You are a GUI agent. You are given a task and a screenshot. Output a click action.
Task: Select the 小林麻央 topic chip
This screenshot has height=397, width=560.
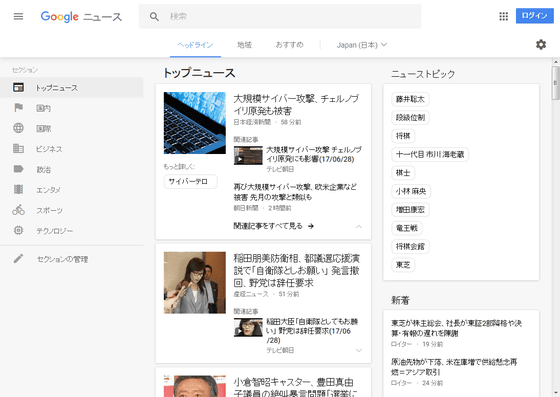pyautogui.click(x=411, y=191)
